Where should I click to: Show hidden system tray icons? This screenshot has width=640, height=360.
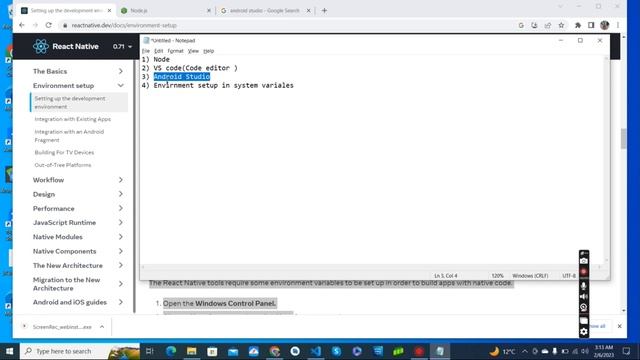(x=524, y=351)
